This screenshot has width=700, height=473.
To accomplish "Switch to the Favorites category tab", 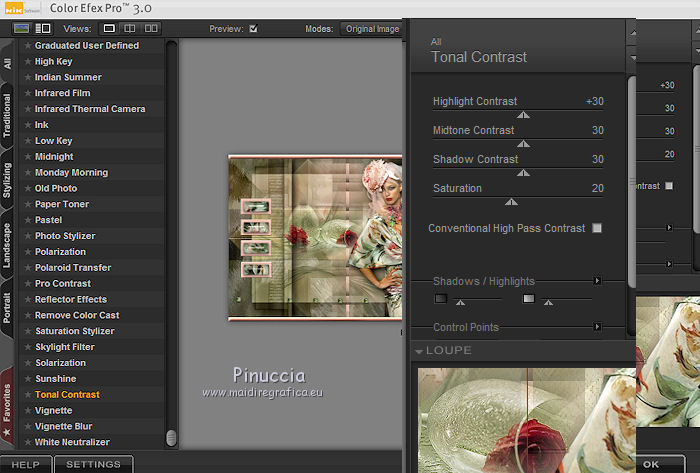I will (x=7, y=408).
